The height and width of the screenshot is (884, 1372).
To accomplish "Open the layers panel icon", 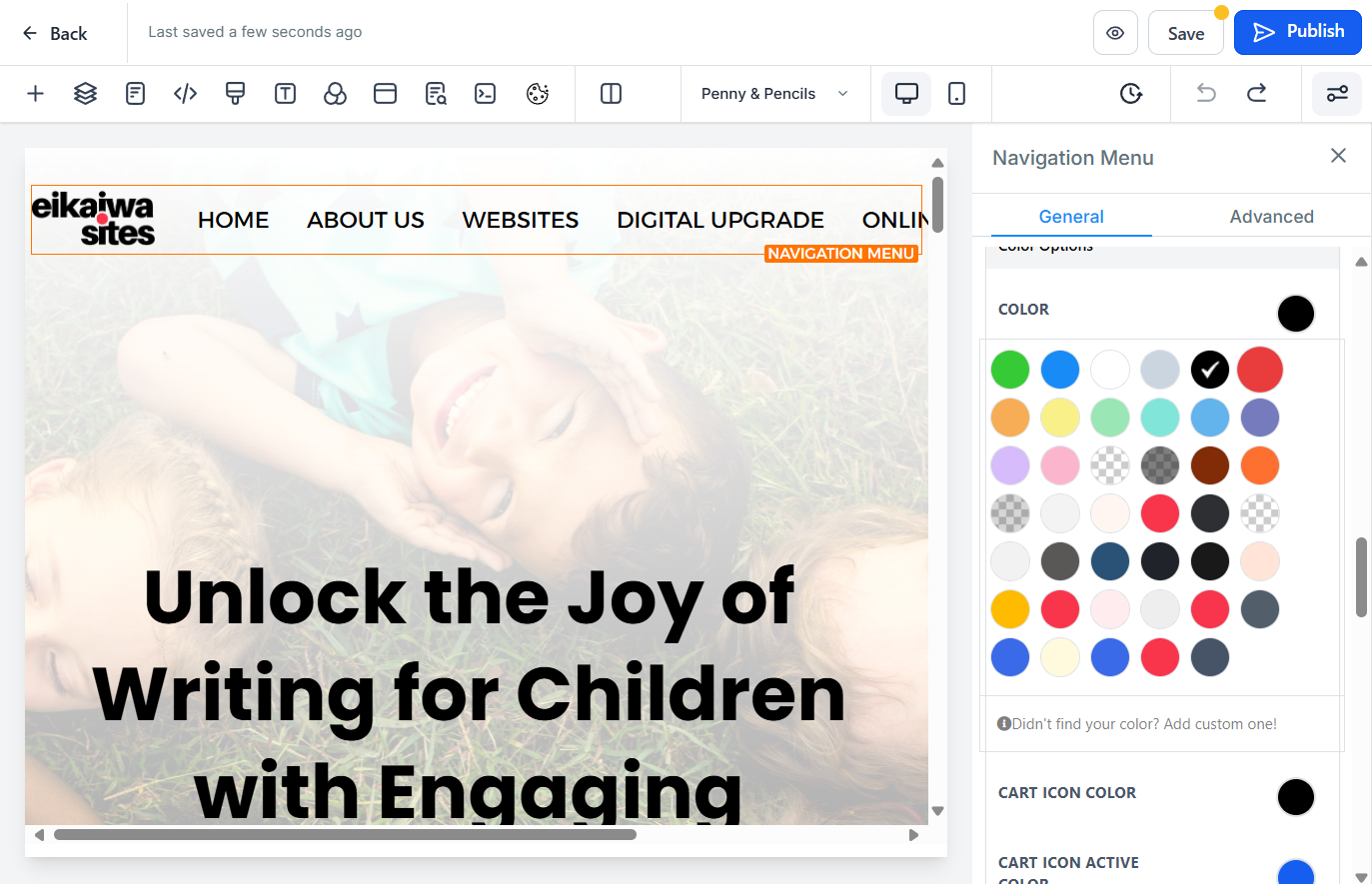I will pos(85,94).
